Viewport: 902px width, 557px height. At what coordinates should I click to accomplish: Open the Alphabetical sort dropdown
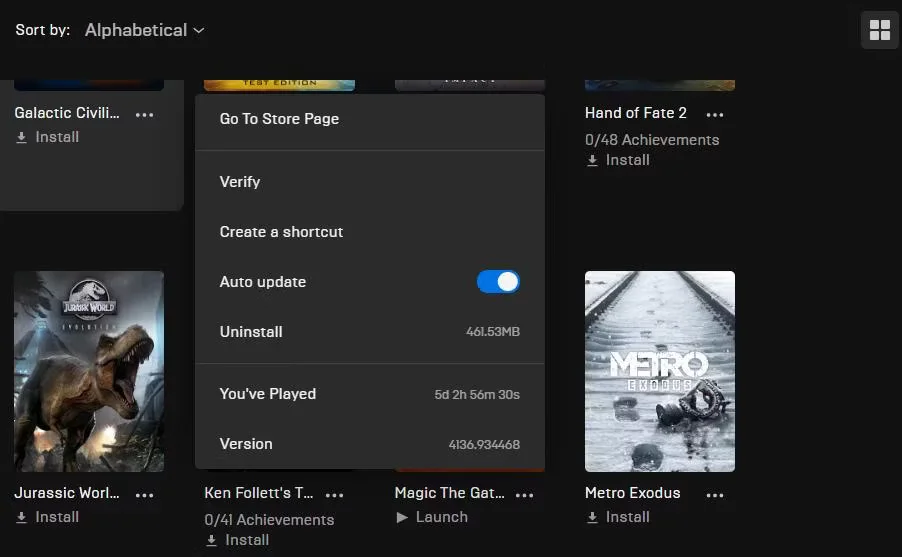coord(144,30)
